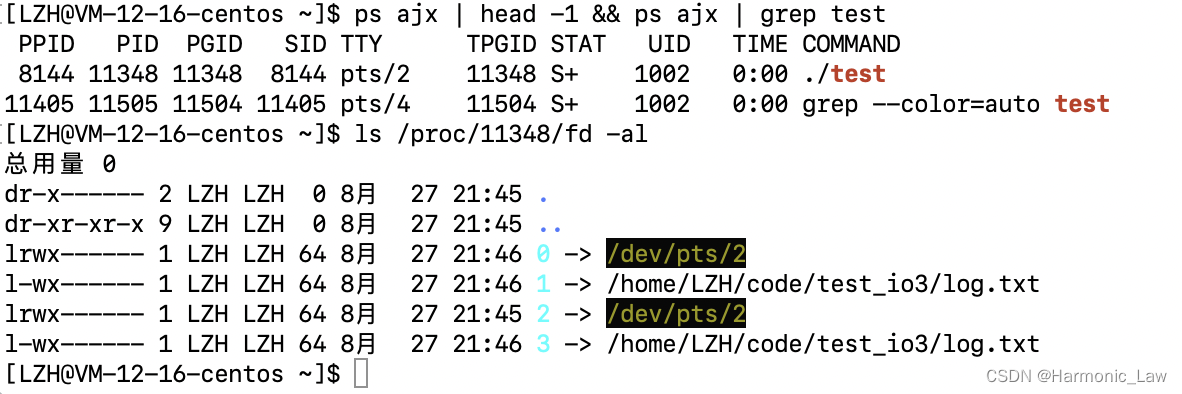This screenshot has height=394, width=1182.
Task: Click file descriptor 3 link name
Action: [x=544, y=344]
